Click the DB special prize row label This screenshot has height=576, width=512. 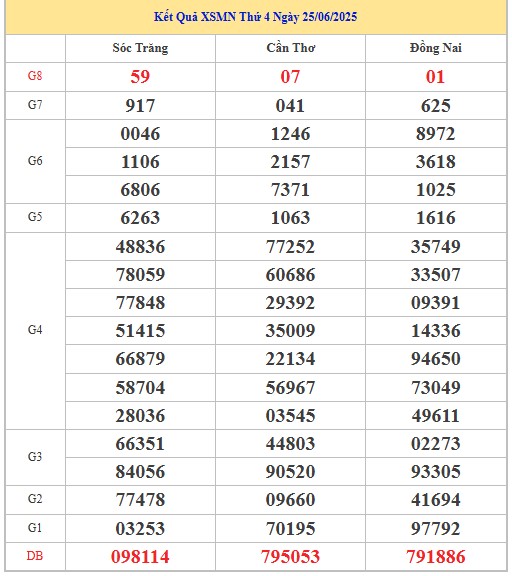[x=35, y=556]
